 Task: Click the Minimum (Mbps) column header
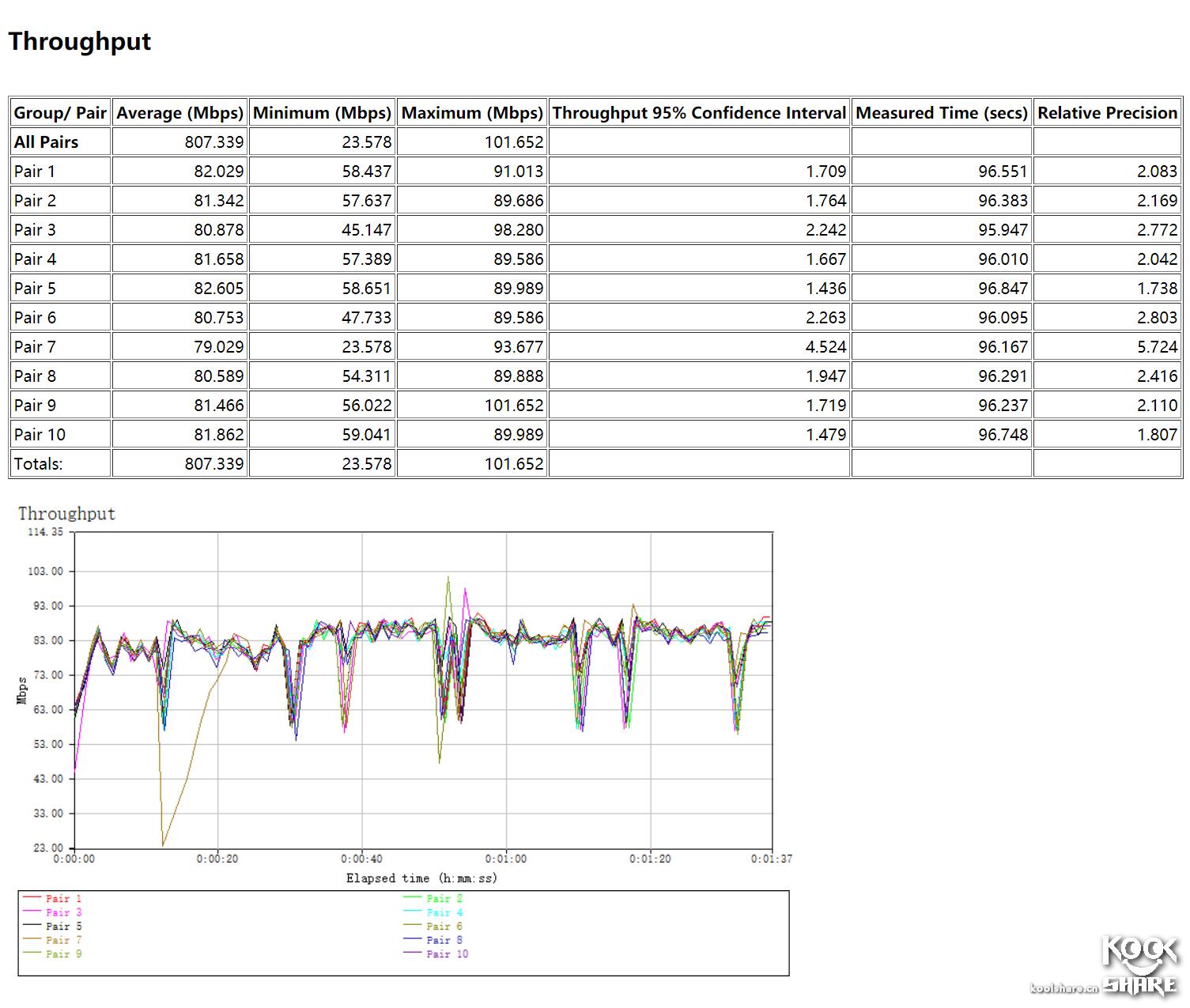322,113
